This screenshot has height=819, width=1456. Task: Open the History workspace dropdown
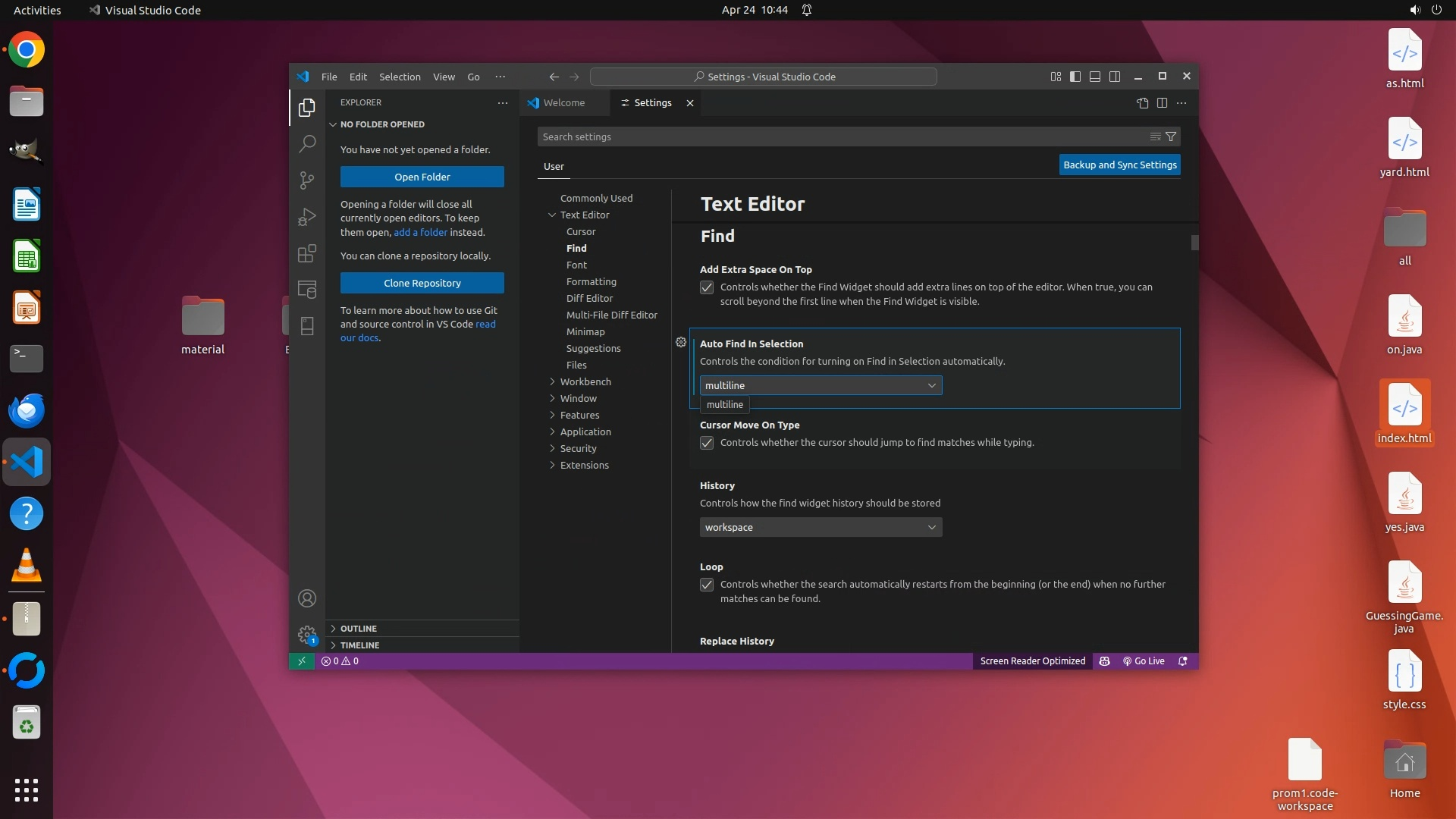point(821,527)
